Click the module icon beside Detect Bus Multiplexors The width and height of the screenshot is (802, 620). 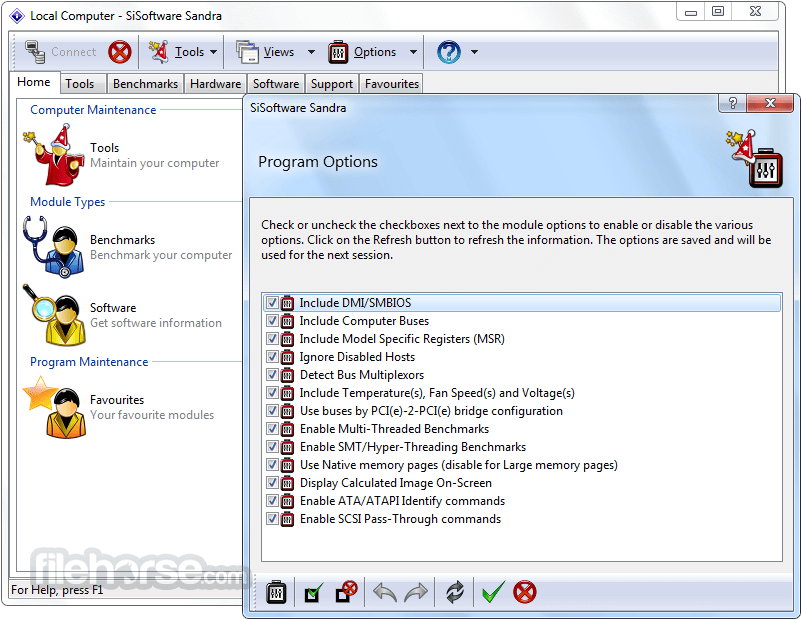click(287, 375)
